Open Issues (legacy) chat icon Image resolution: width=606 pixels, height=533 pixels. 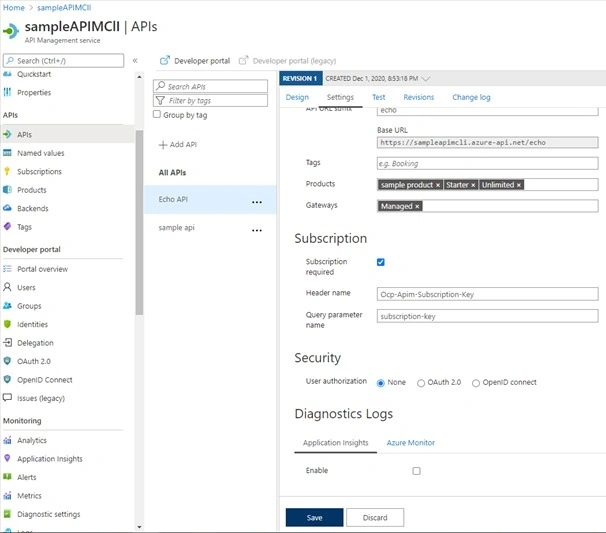[x=7, y=398]
